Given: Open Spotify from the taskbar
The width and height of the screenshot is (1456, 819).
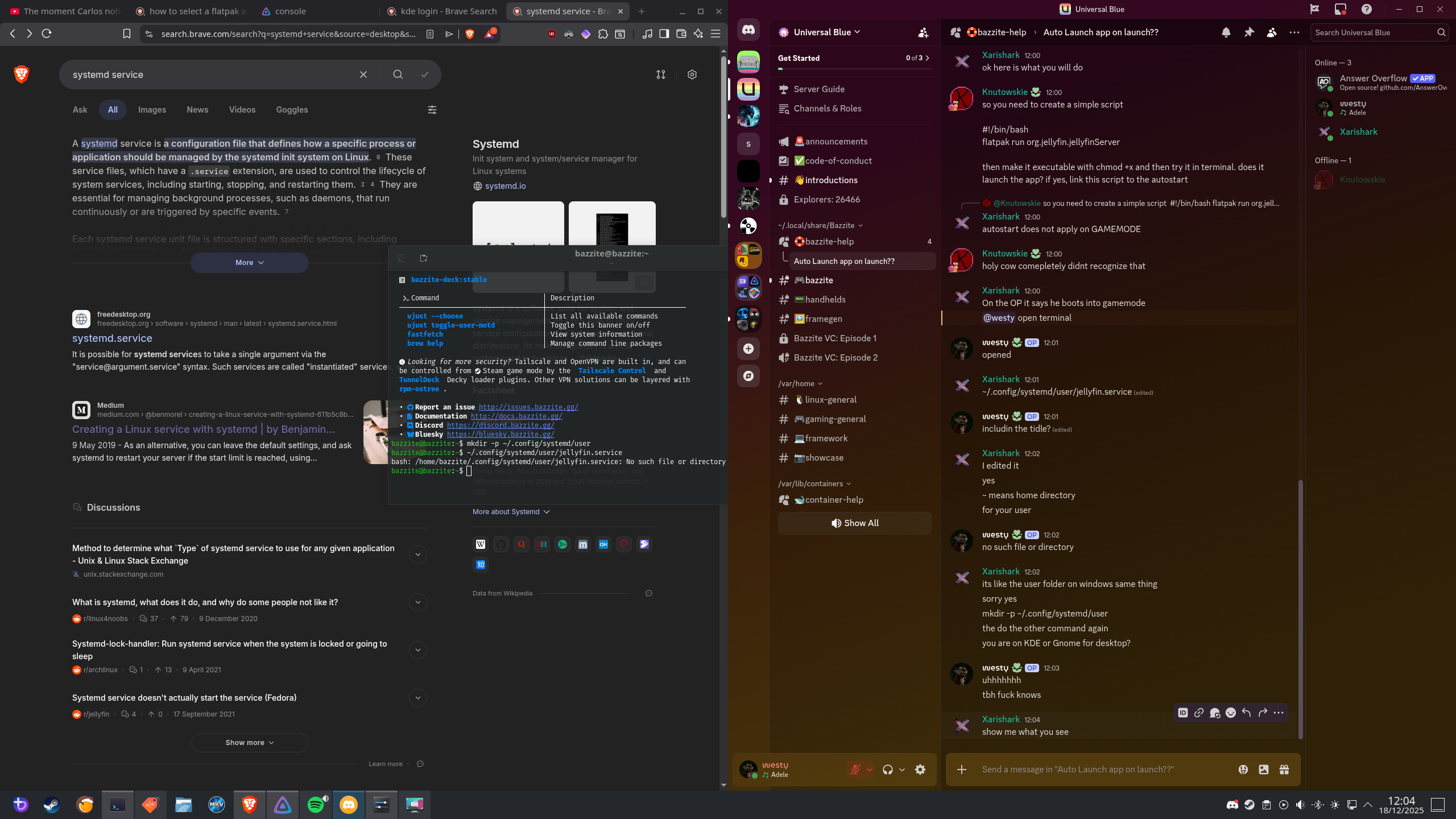Looking at the screenshot, I should pyautogui.click(x=316, y=804).
